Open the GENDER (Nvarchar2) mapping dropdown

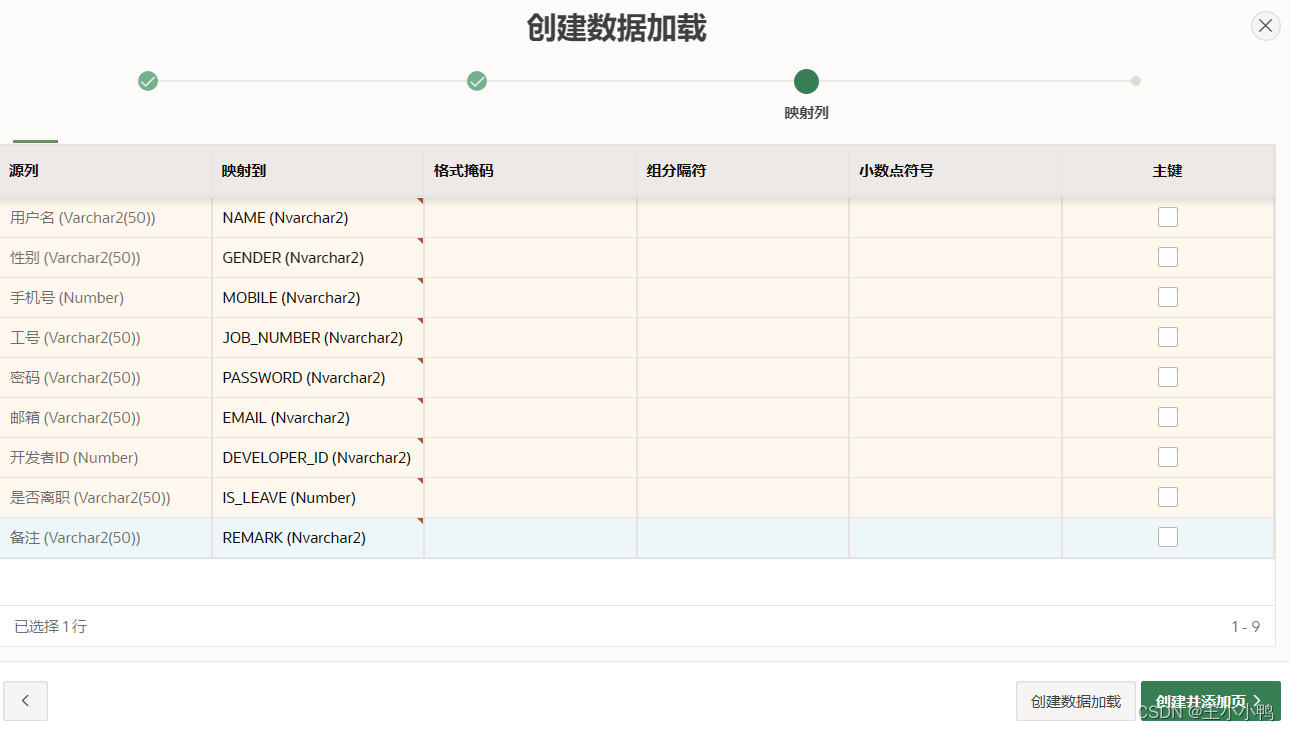(x=318, y=257)
